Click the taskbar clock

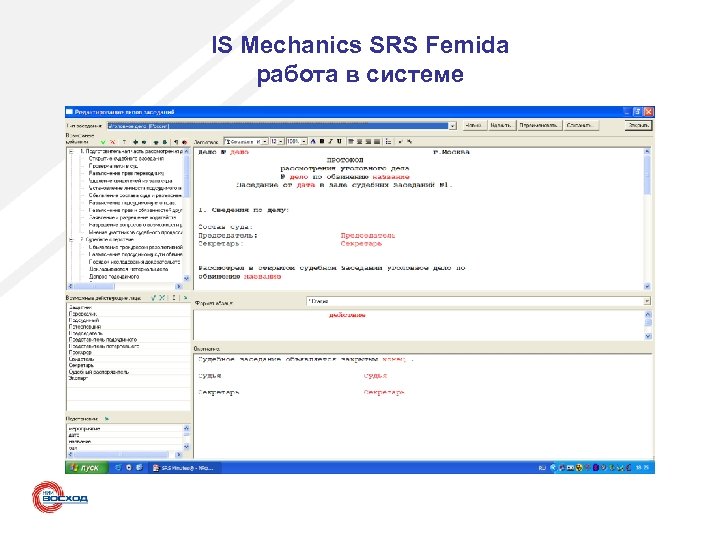click(x=643, y=467)
